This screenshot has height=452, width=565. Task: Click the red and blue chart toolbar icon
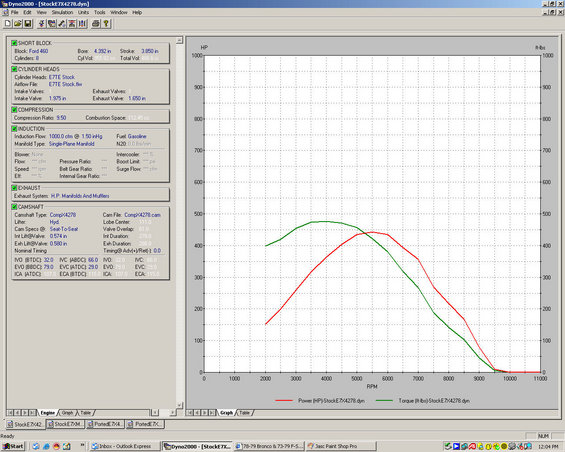click(x=72, y=24)
